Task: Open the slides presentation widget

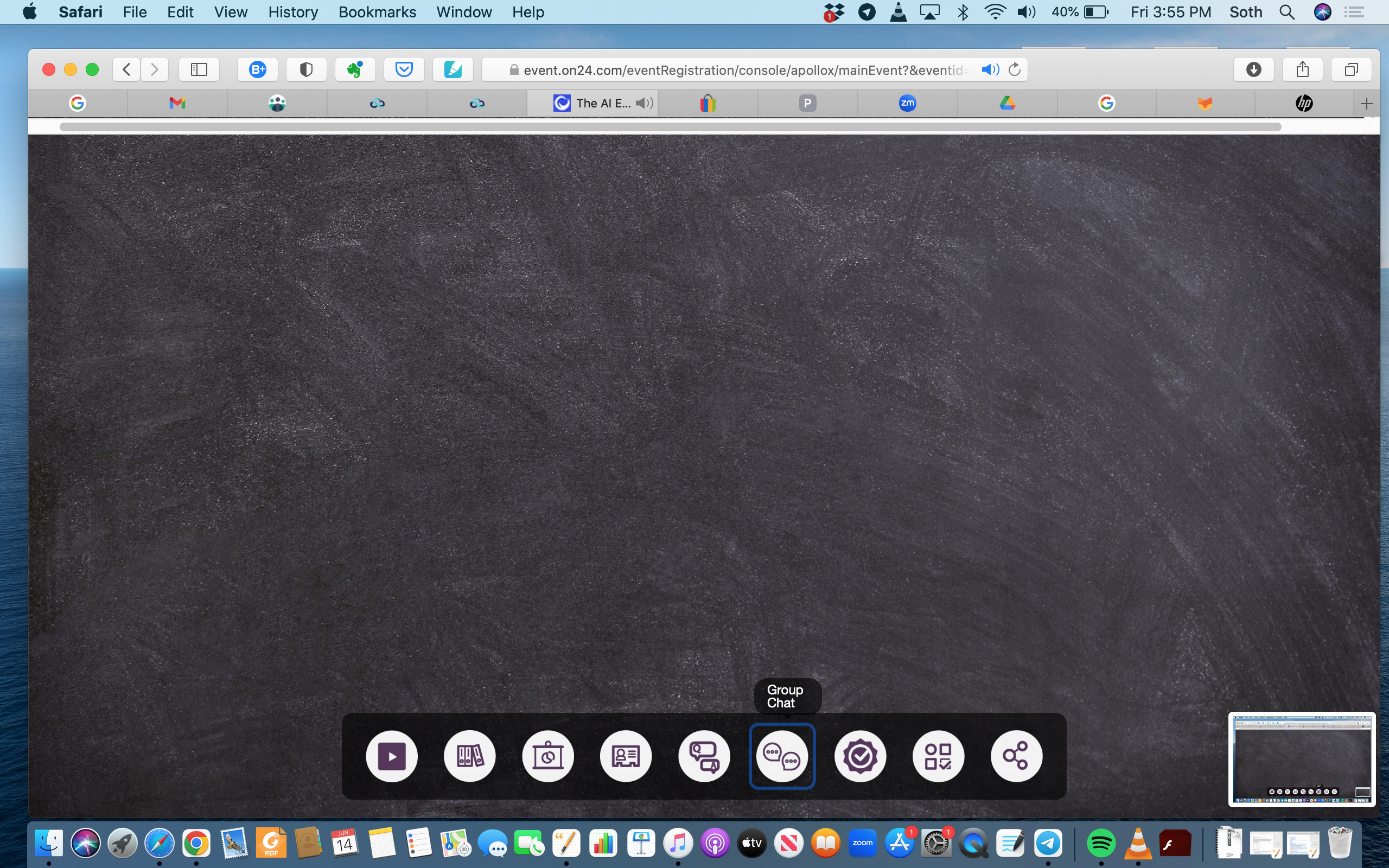Action: pyautogui.click(x=547, y=756)
